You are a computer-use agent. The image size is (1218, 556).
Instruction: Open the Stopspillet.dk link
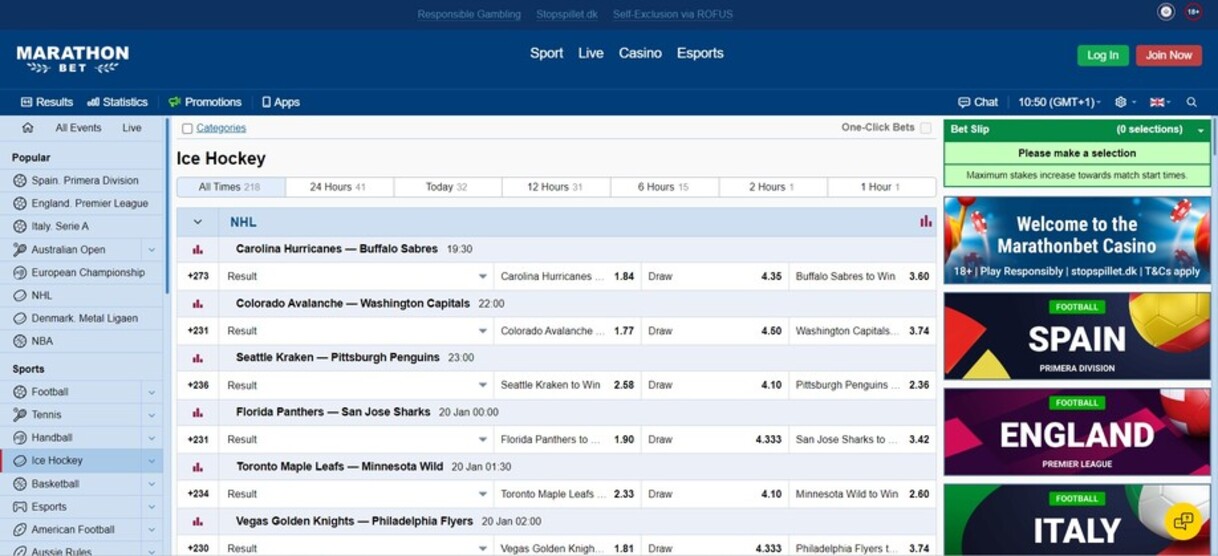pos(567,14)
